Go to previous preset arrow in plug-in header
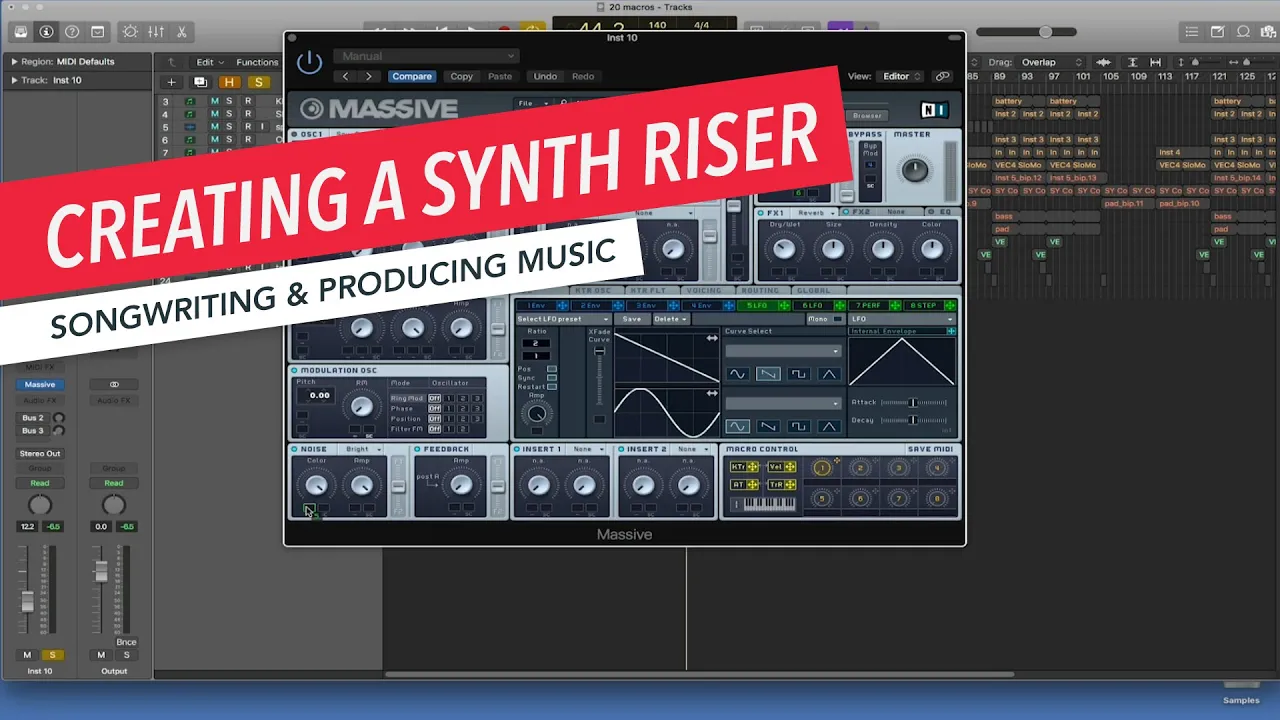The image size is (1280, 720). tap(346, 76)
